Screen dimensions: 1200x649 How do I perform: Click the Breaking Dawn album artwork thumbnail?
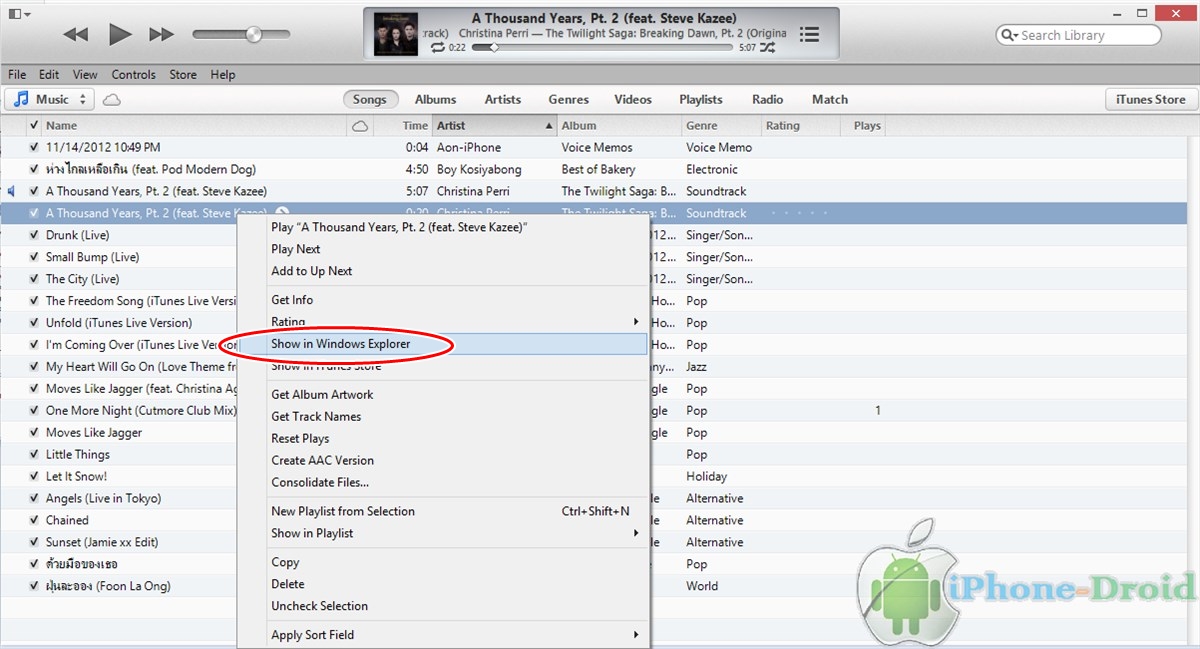point(397,33)
